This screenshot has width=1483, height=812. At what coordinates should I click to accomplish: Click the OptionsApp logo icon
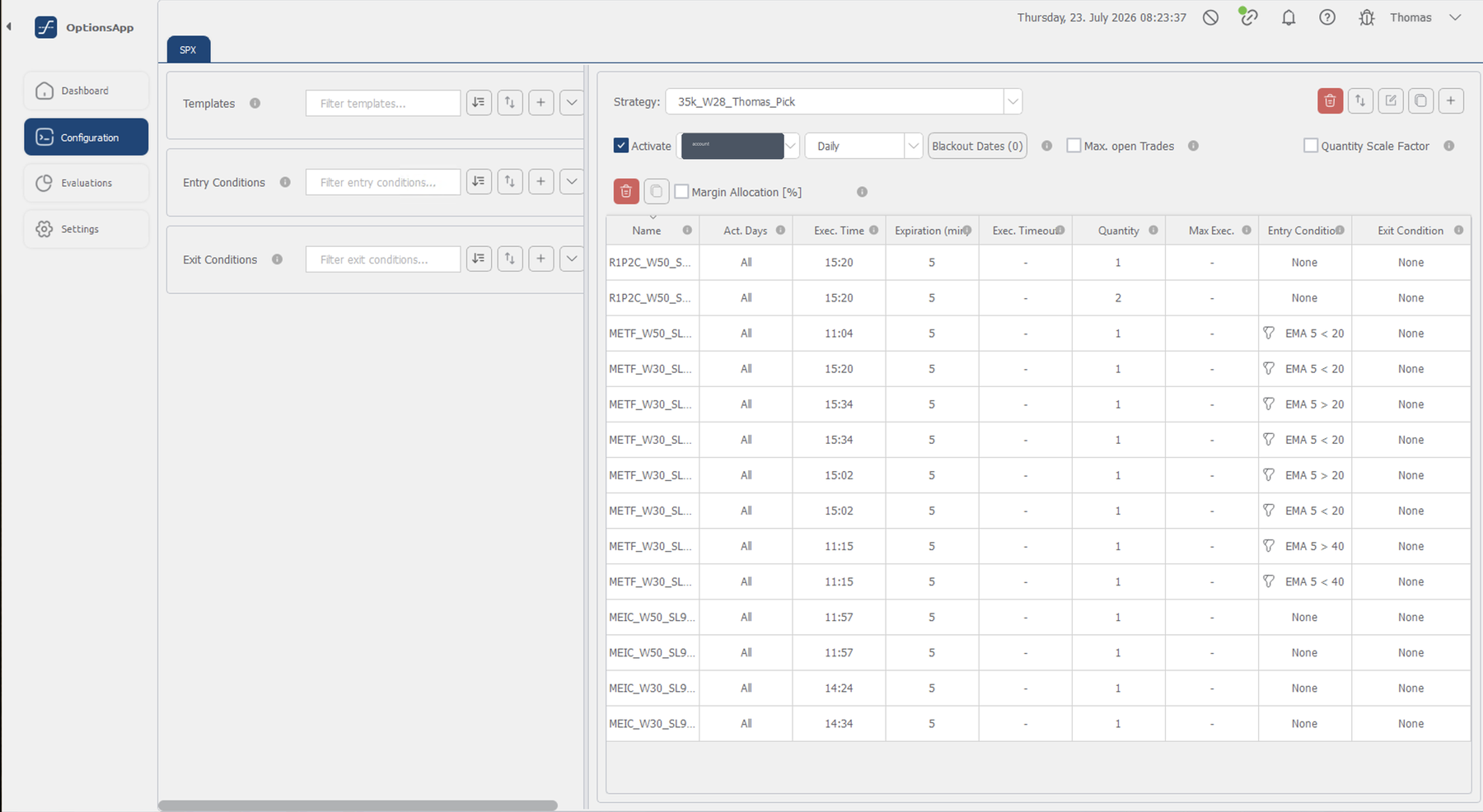coord(46,27)
